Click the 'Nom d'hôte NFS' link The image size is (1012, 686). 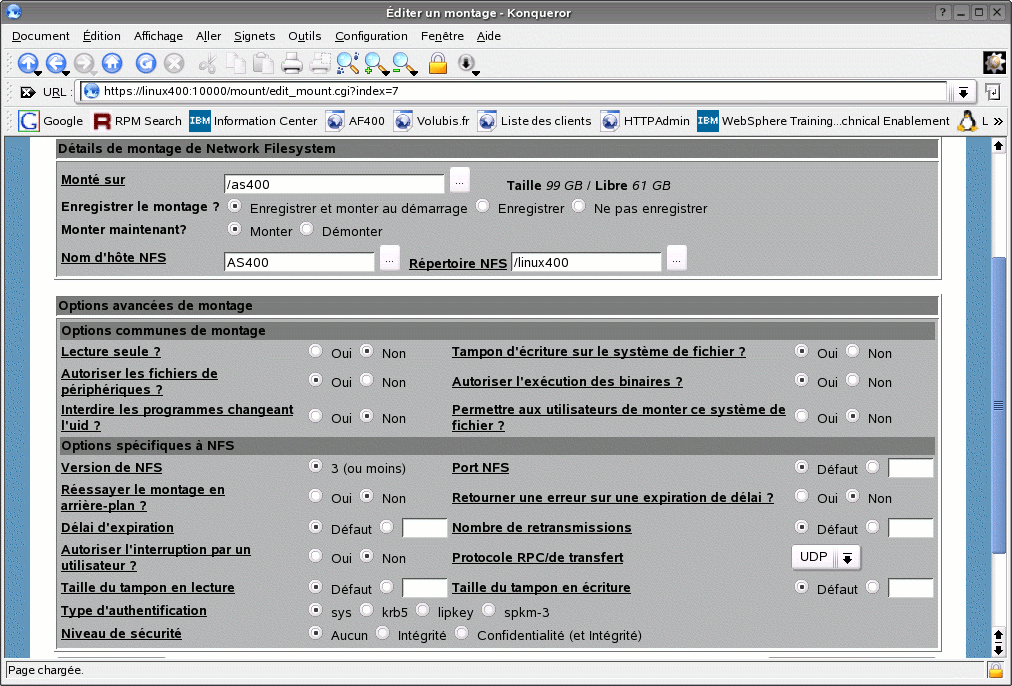[x=114, y=257]
